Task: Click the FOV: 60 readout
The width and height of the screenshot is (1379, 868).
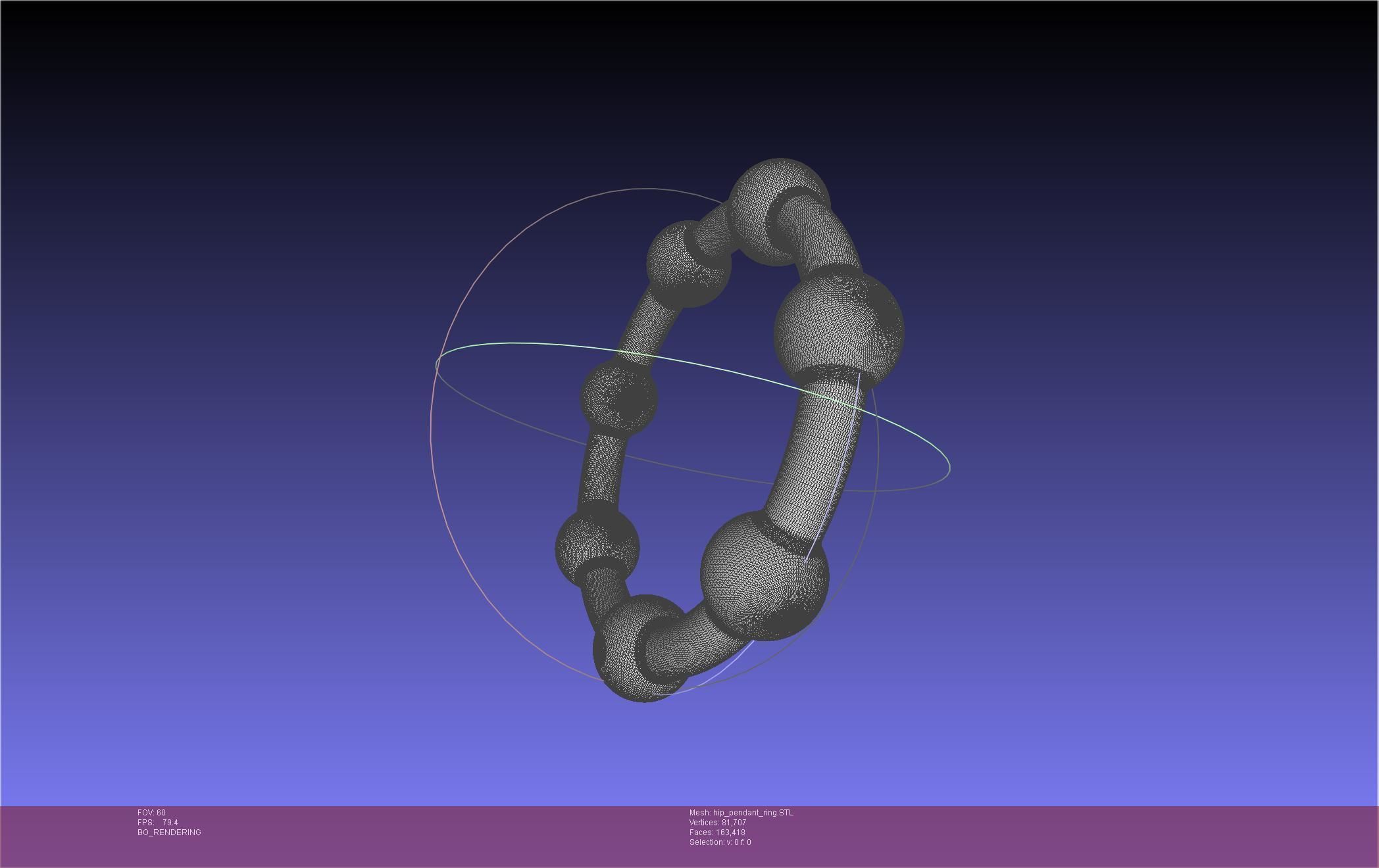Action: [x=151, y=813]
